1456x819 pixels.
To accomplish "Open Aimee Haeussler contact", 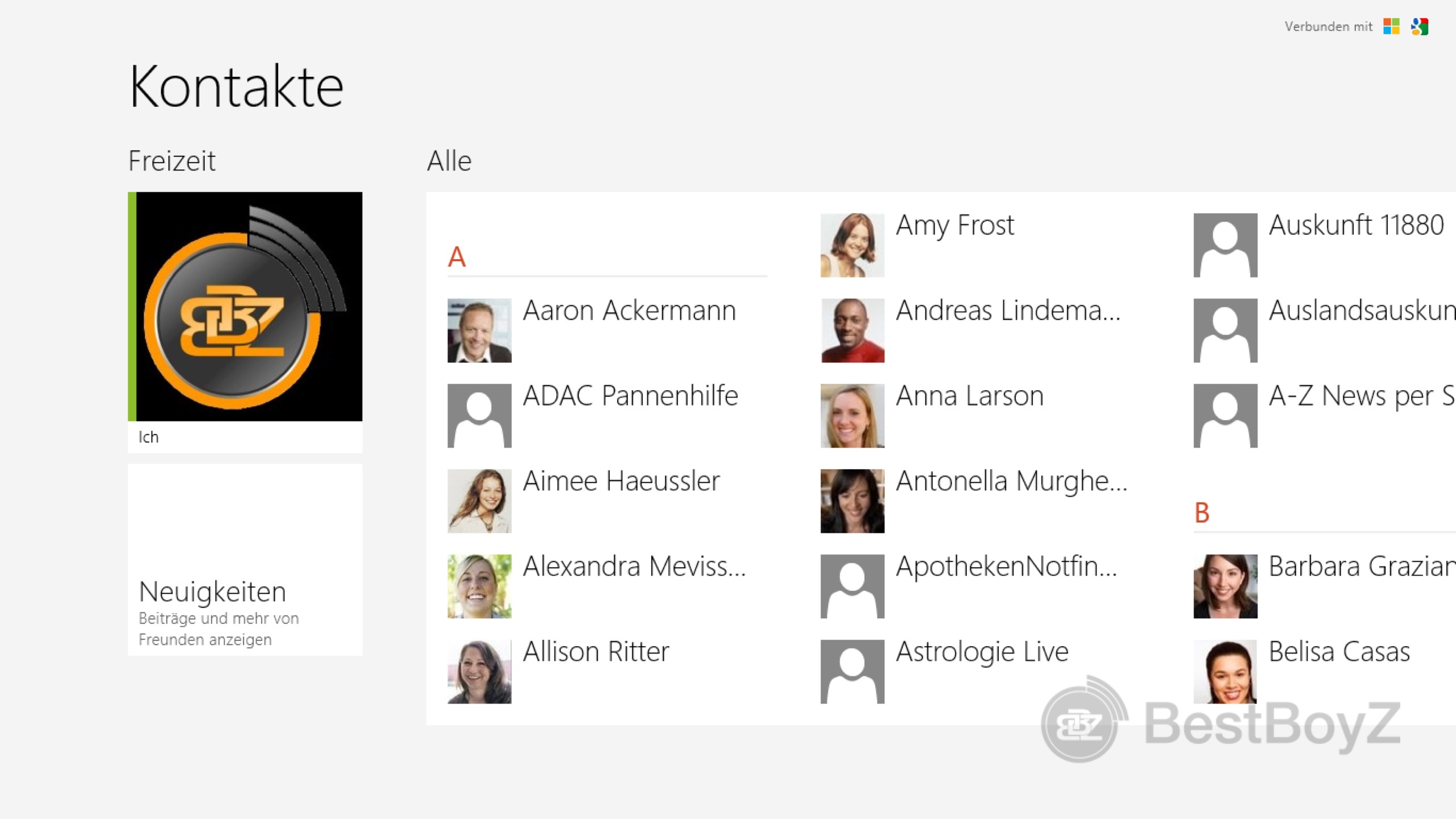I will (x=621, y=482).
